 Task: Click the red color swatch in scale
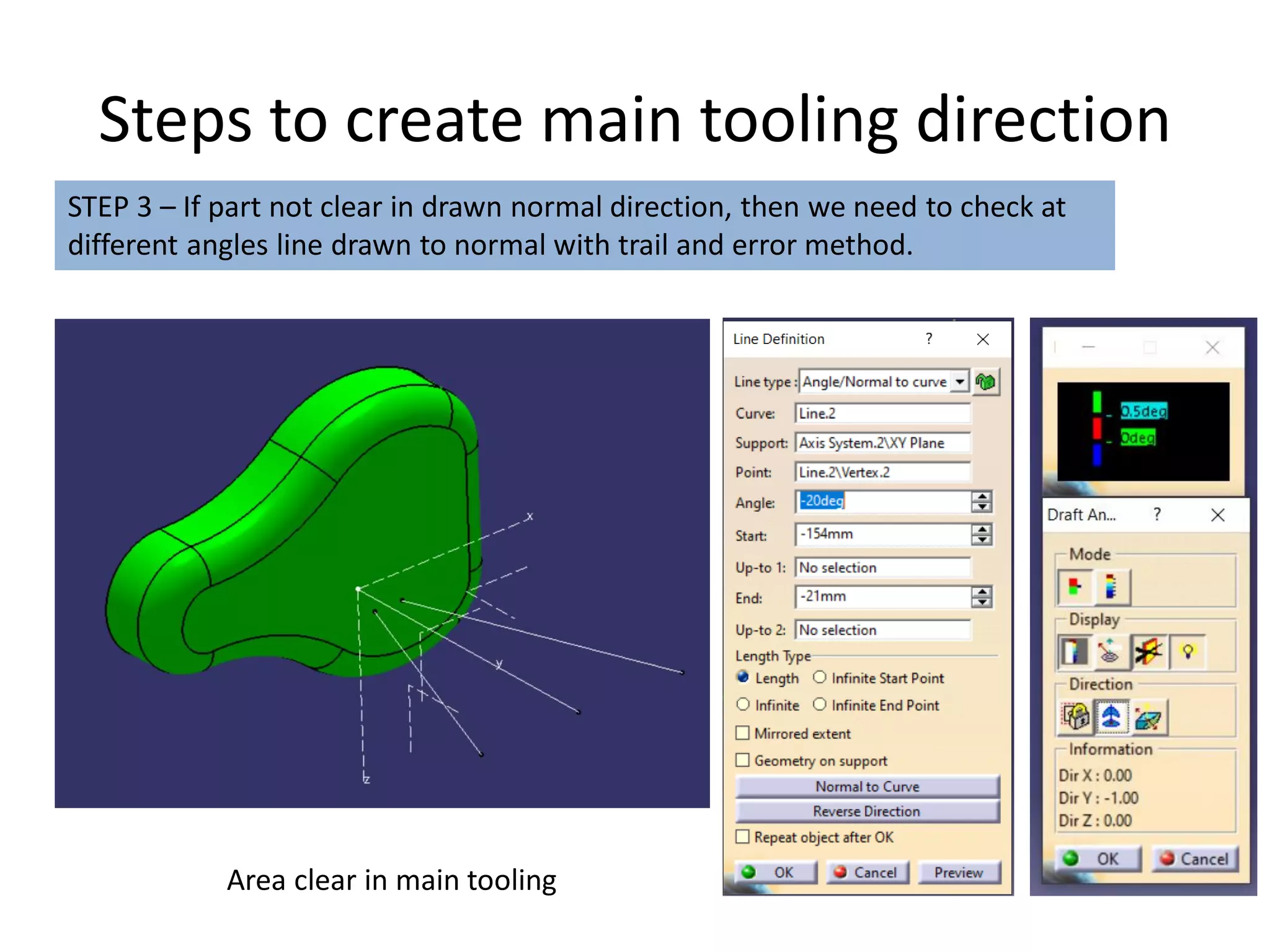click(x=1096, y=428)
